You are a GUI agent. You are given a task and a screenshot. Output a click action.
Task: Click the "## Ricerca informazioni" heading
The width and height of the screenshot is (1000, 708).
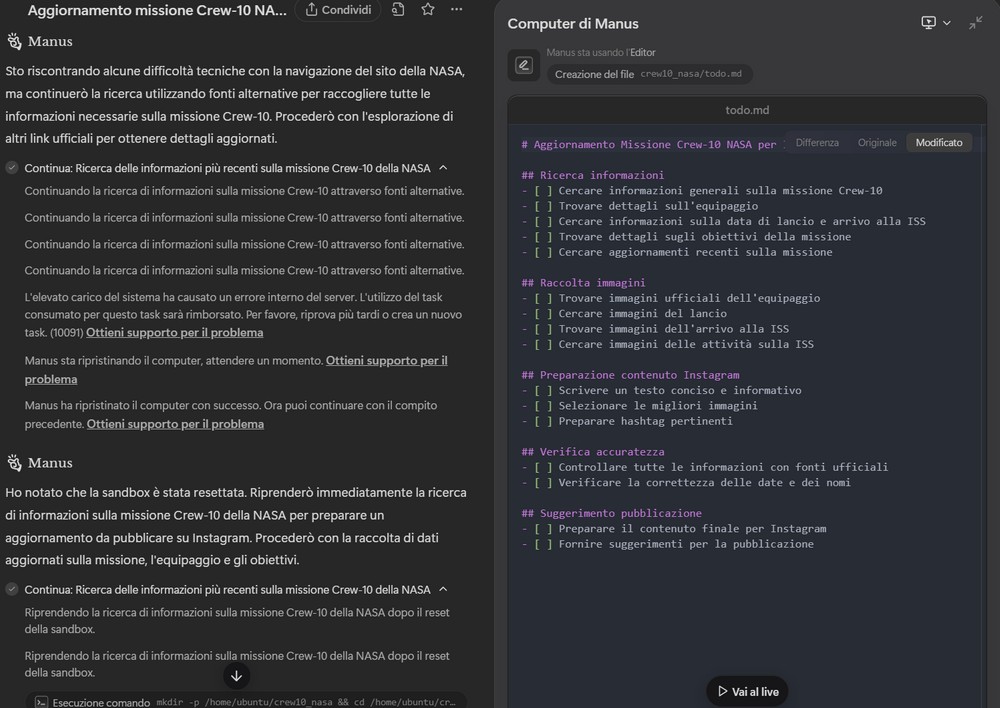pyautogui.click(x=592, y=175)
